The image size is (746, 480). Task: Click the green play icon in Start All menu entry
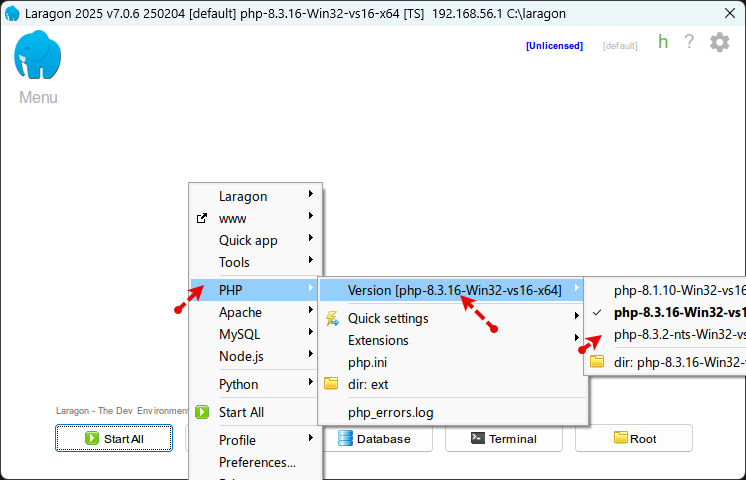point(202,412)
